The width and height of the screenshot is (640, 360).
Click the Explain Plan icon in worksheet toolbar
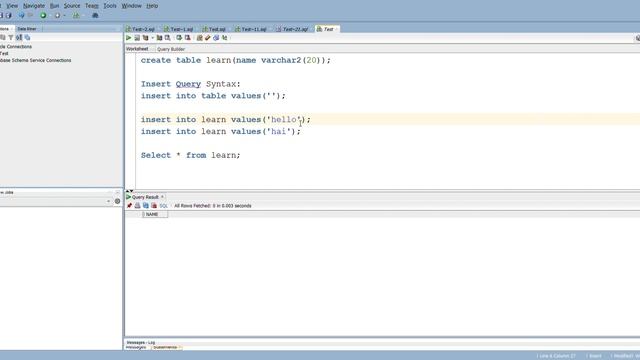pyautogui.click(x=145, y=38)
